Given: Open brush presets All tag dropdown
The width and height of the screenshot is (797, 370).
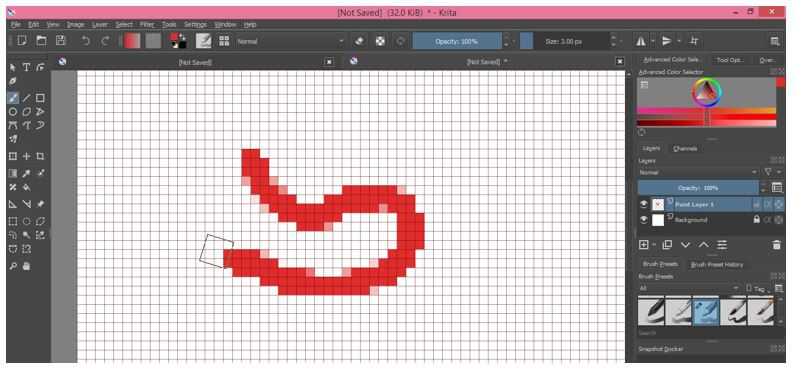Looking at the screenshot, I should click(689, 289).
